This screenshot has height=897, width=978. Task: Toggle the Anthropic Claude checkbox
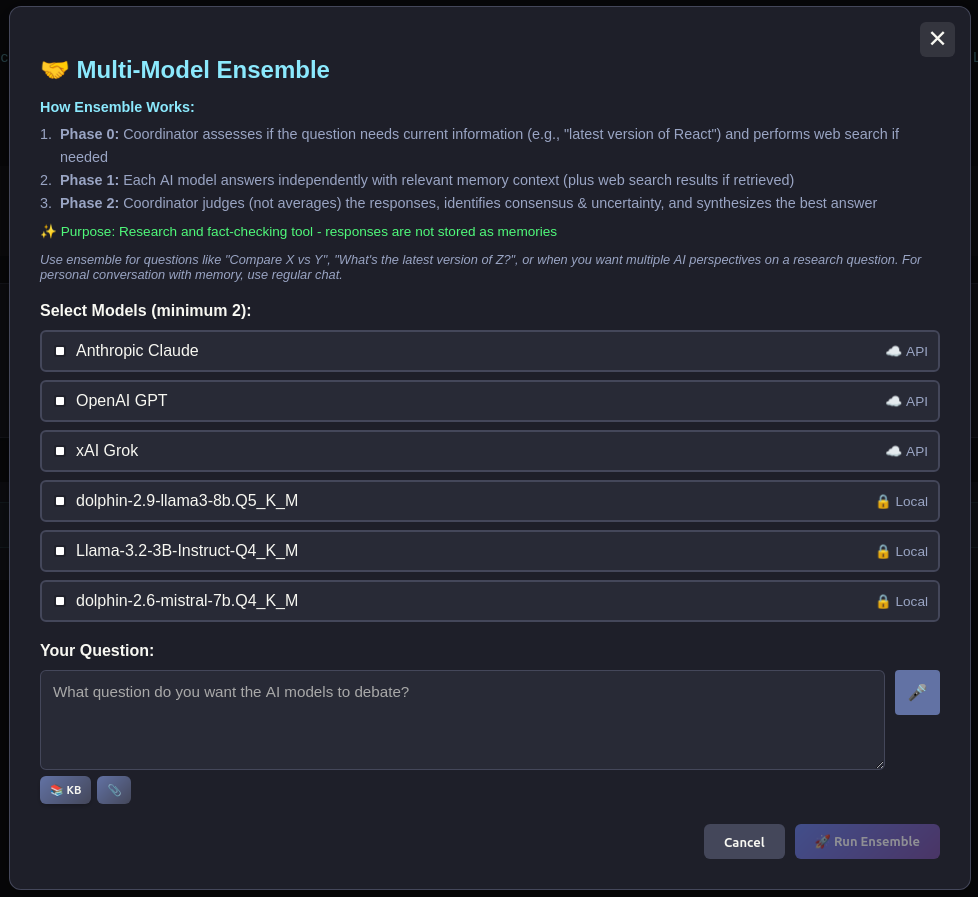pos(60,351)
